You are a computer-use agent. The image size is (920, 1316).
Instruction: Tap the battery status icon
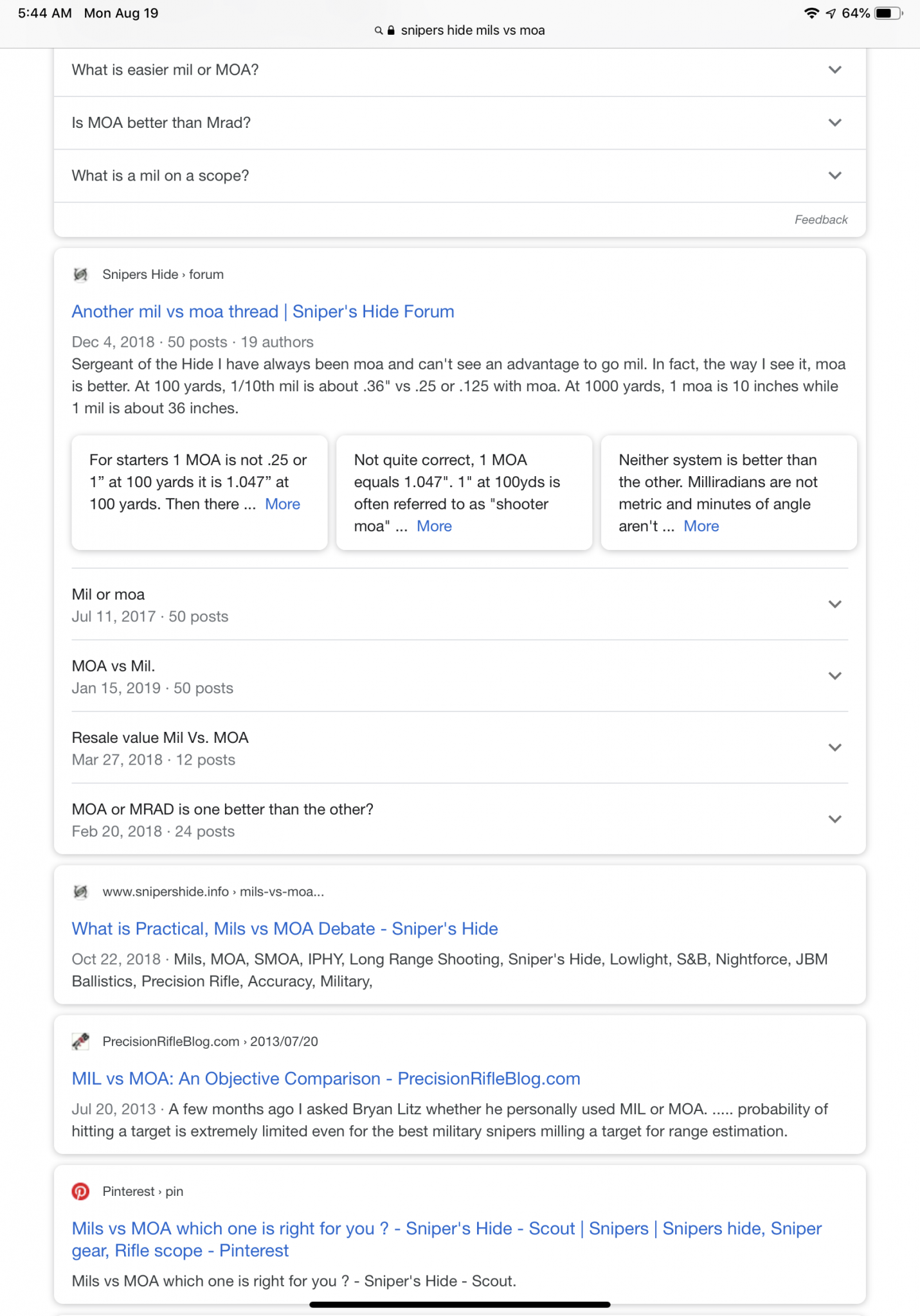click(889, 13)
